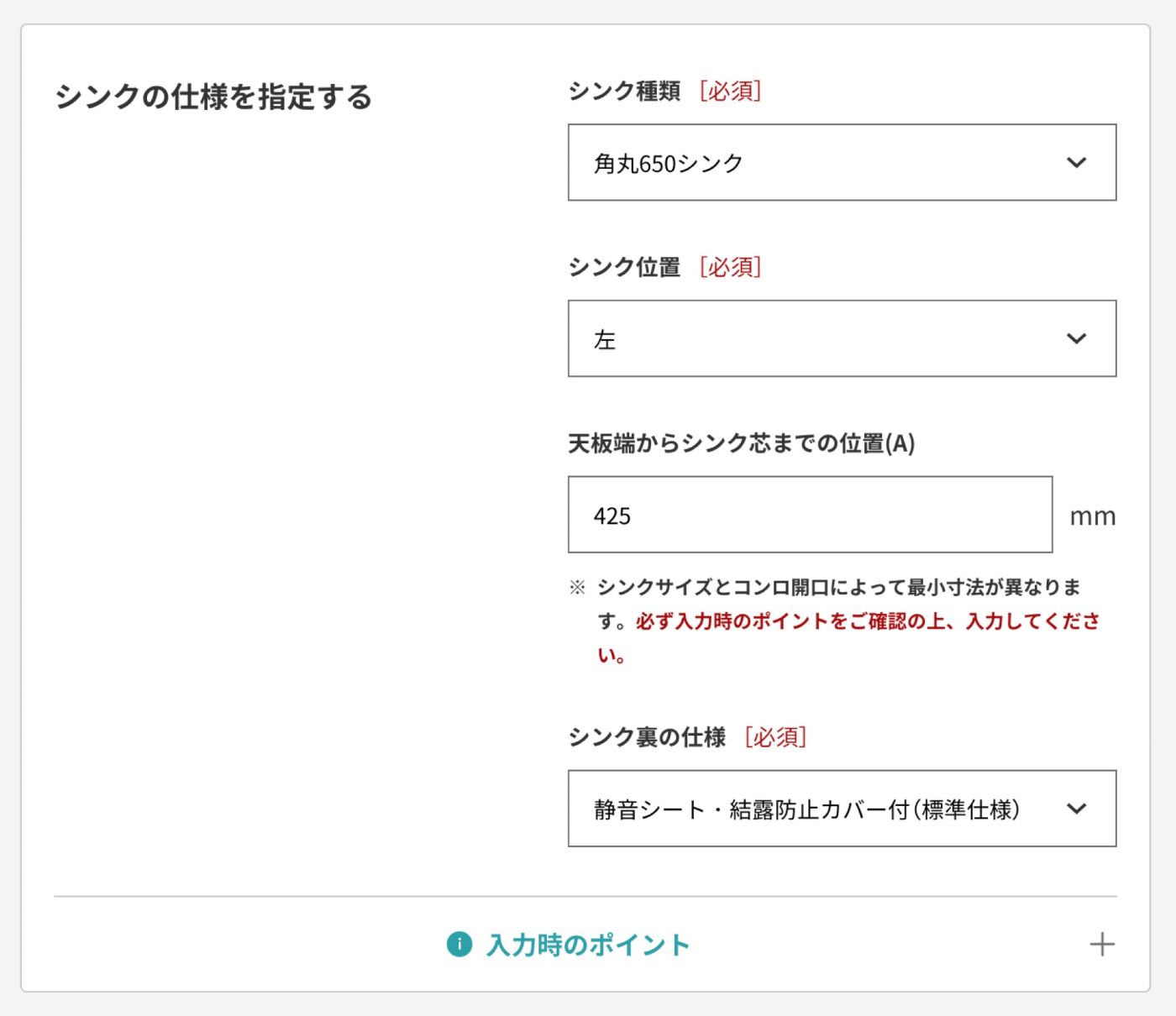Click the 天板端からシンク芯までの位置(A) label

point(741,443)
